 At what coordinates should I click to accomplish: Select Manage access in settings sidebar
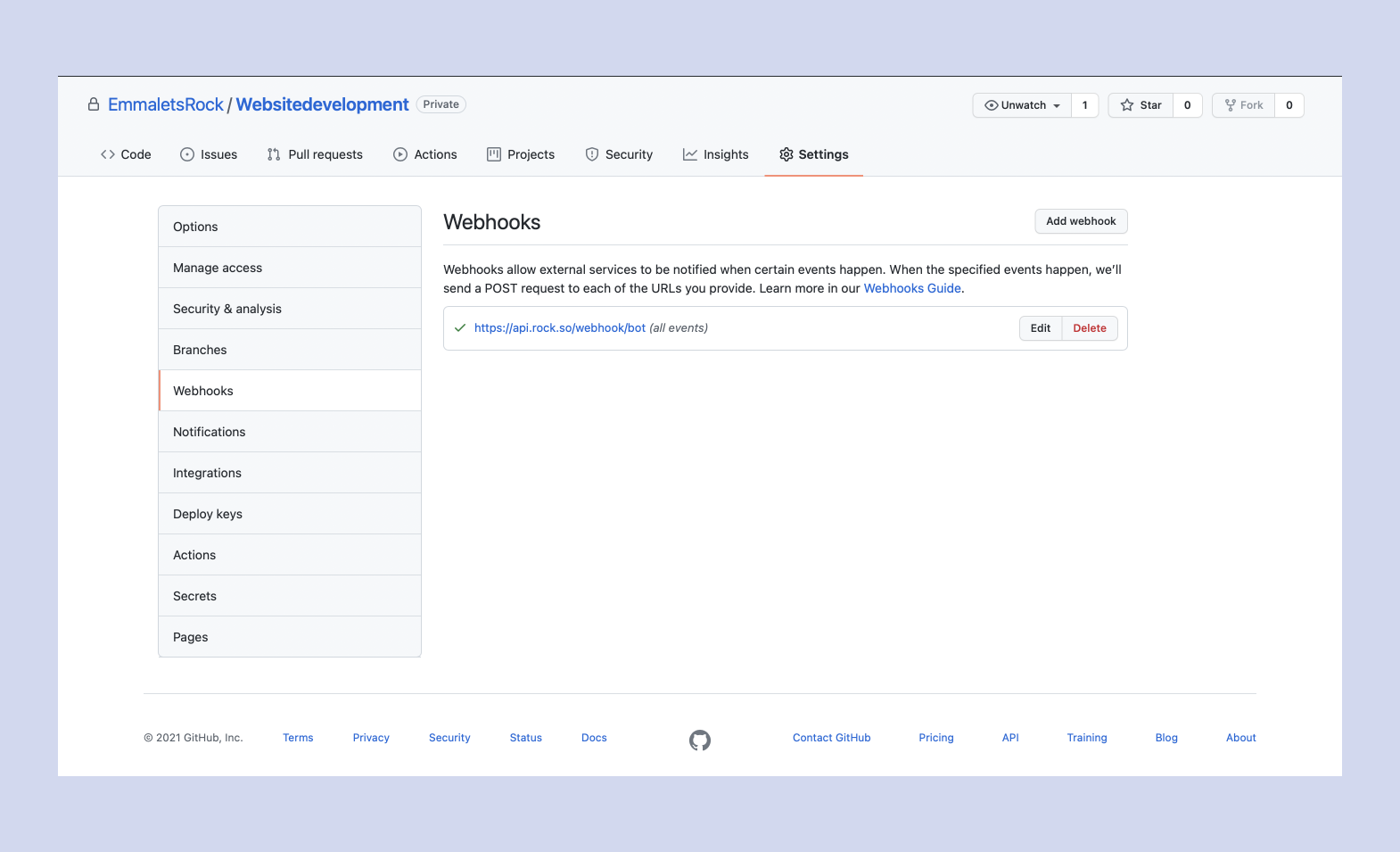pyautogui.click(x=218, y=268)
